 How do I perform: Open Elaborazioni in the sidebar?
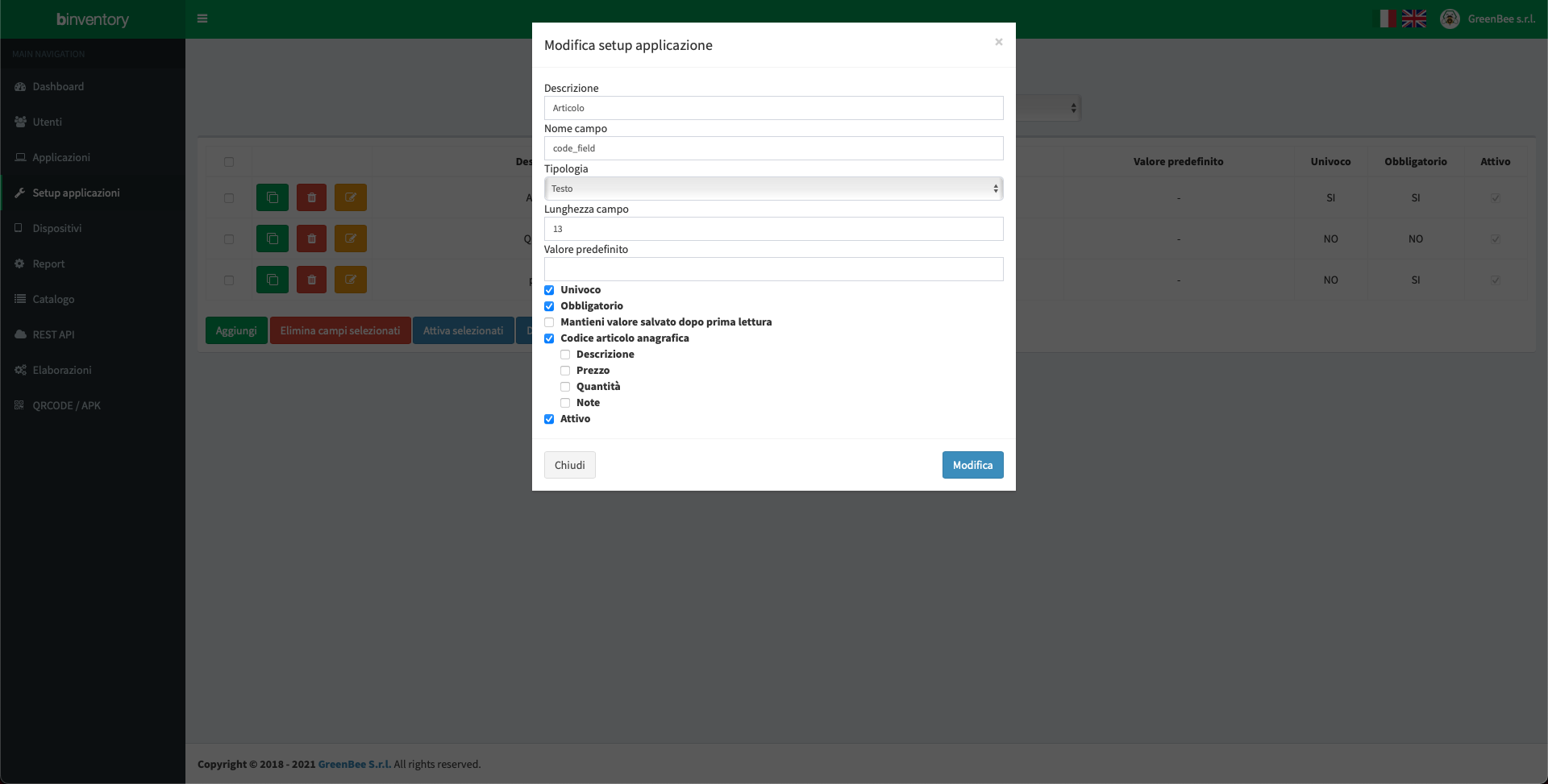coord(93,370)
